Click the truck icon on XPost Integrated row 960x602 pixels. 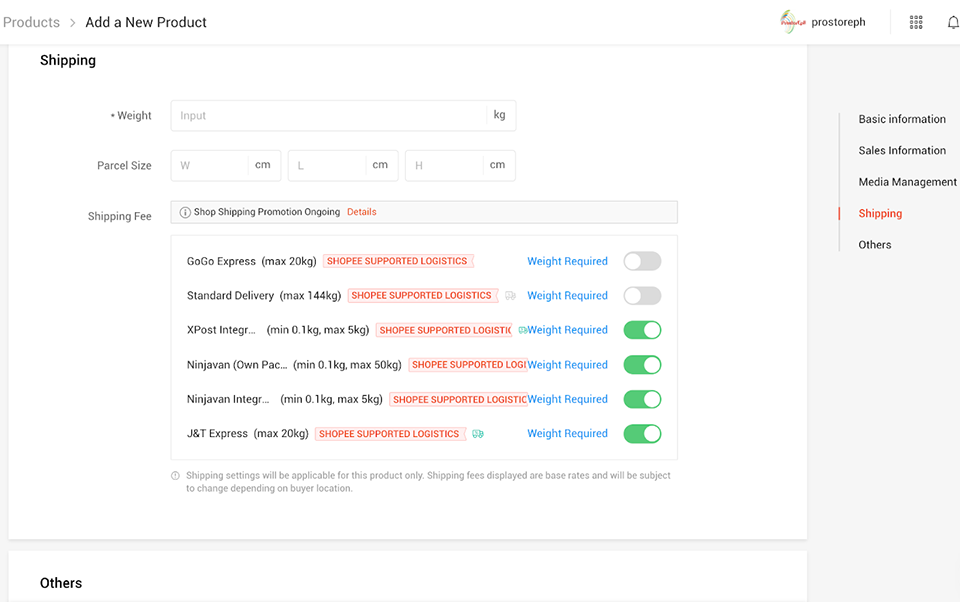(522, 330)
